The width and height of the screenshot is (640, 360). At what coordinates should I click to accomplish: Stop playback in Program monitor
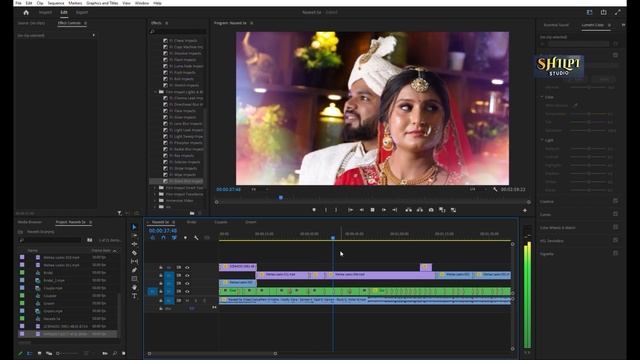(373, 210)
